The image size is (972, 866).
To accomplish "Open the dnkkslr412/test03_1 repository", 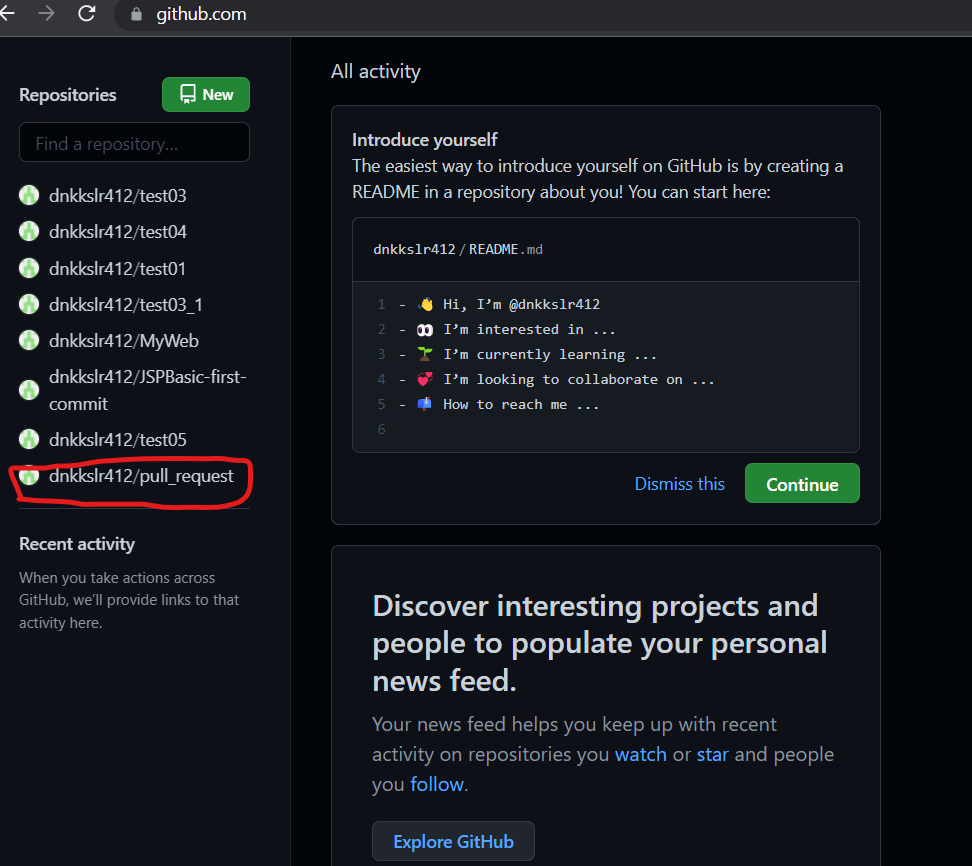I will [x=126, y=305].
